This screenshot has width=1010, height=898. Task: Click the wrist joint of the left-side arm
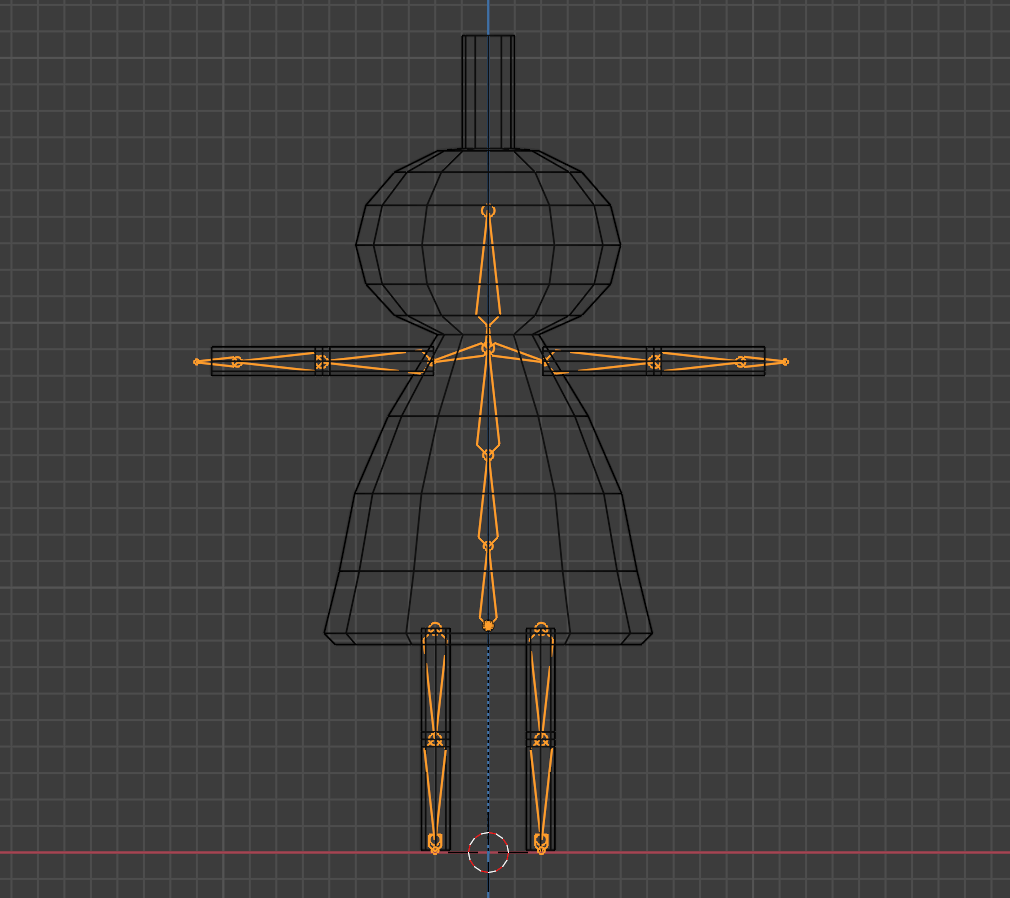tap(236, 362)
